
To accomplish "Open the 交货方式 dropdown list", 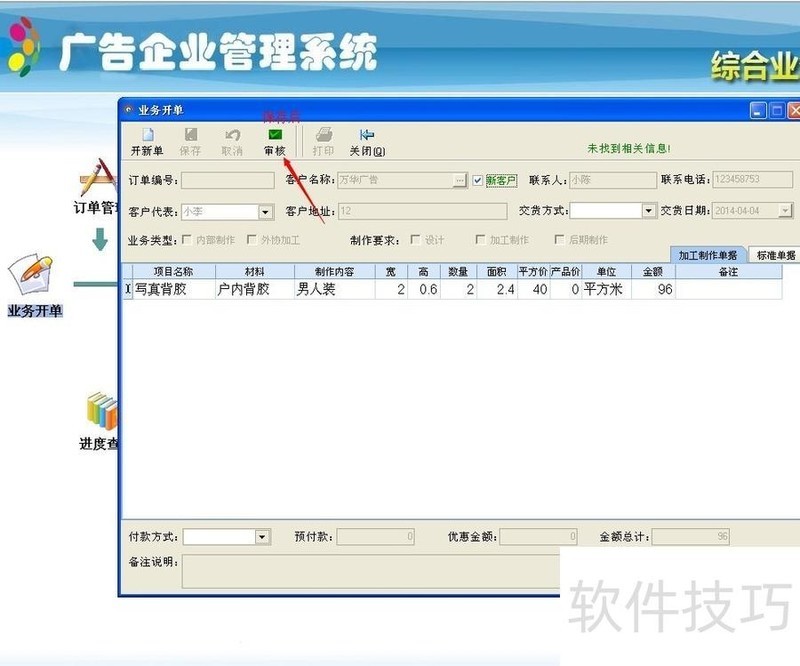I will click(649, 211).
